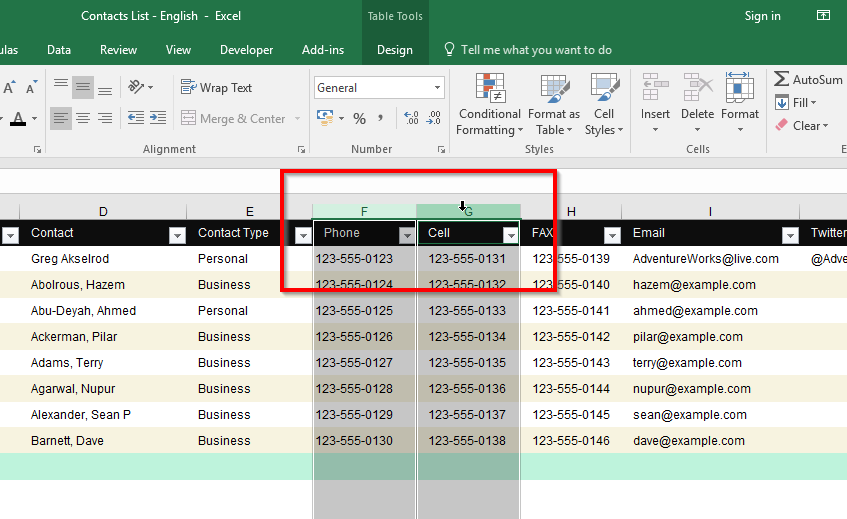
Task: Open the Review ribbon tab
Action: 118,50
